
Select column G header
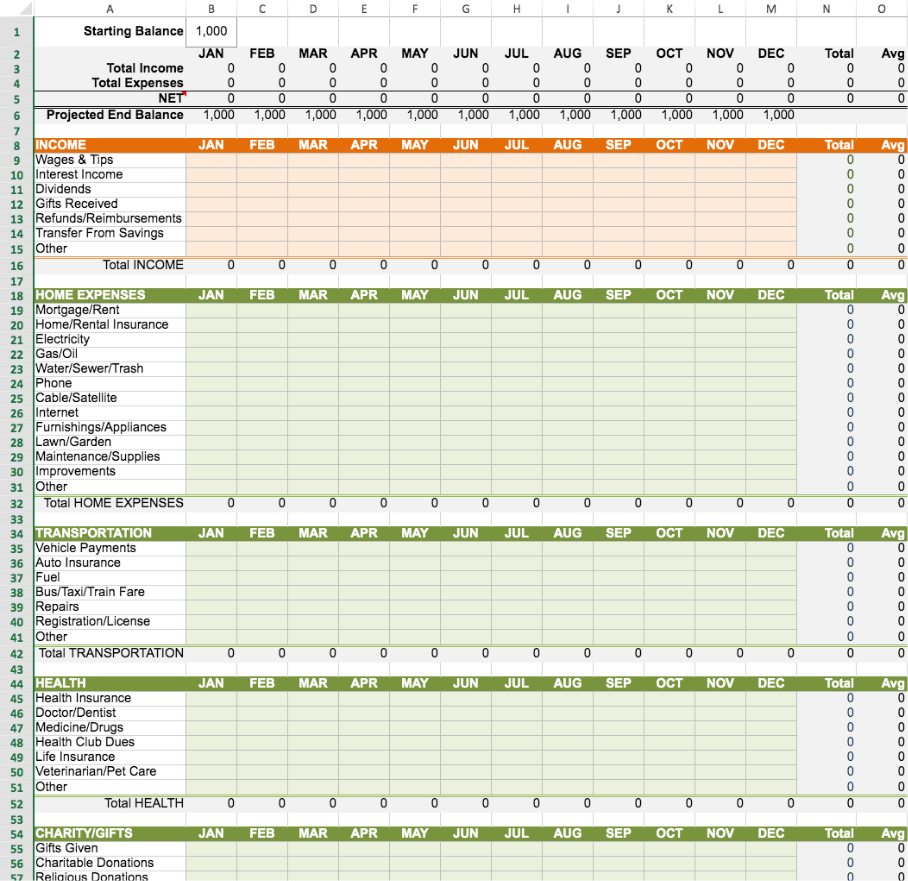tap(466, 8)
